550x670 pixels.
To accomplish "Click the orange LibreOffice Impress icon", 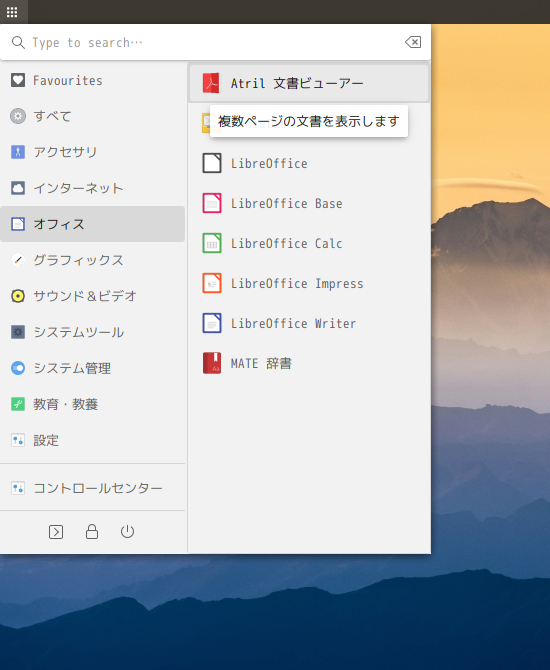I will [212, 283].
